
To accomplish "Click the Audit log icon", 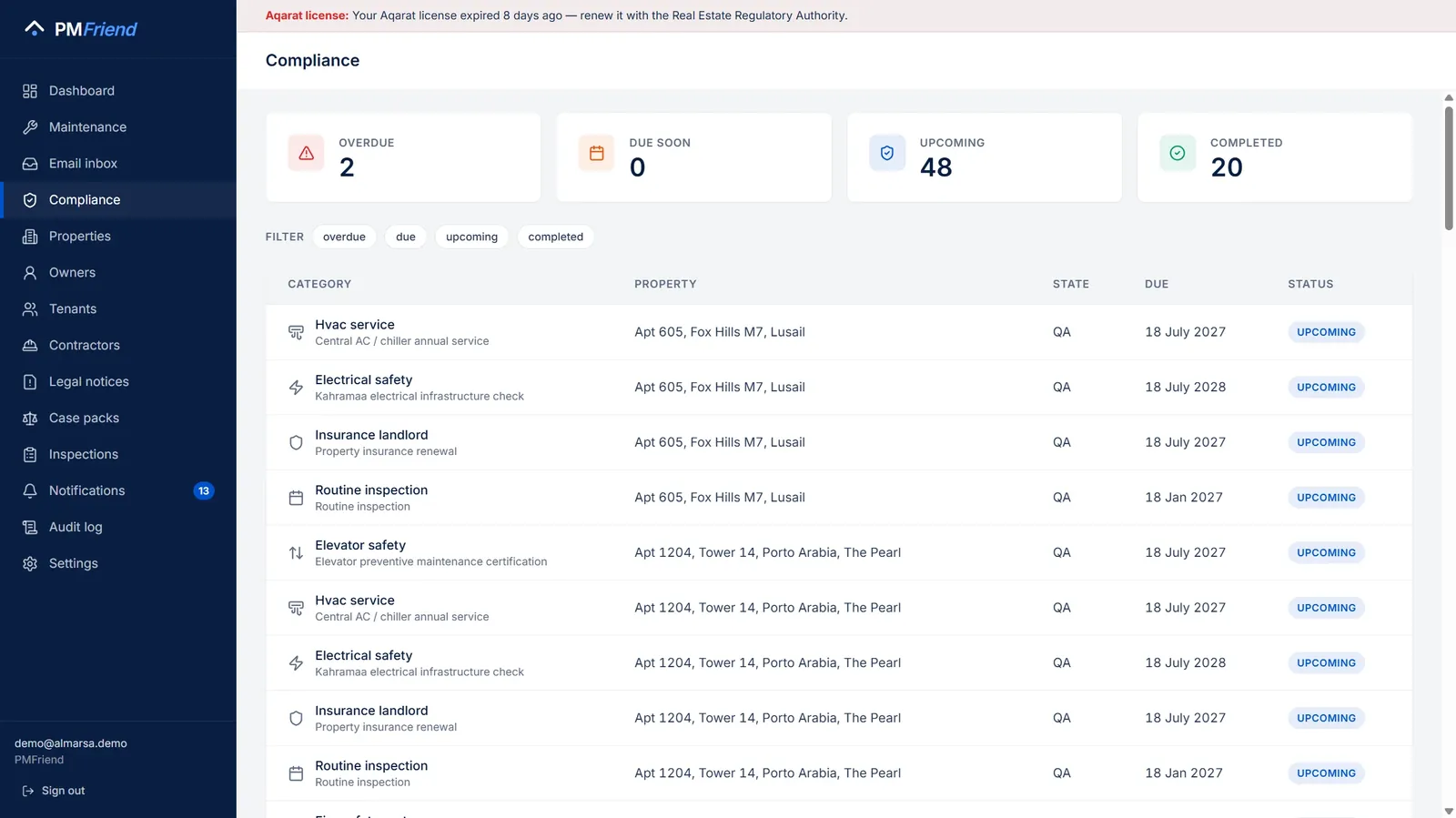I will coord(30,527).
